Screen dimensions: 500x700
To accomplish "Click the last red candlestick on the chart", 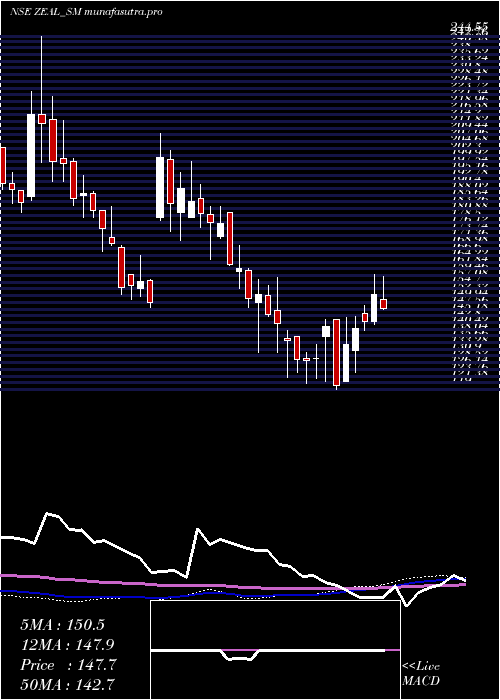I will [x=383, y=304].
